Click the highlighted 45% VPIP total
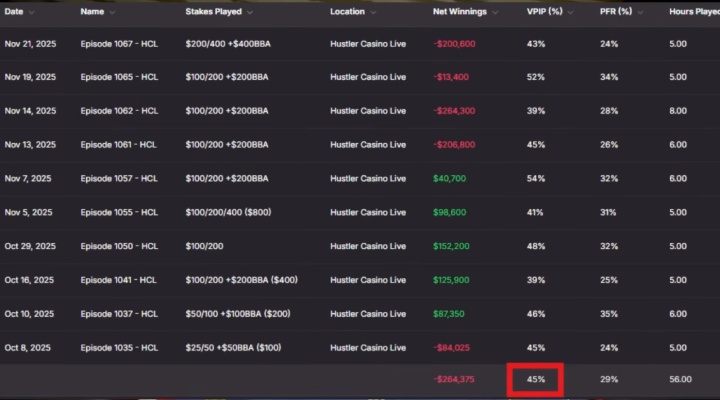Viewport: 720px width, 400px height. [x=536, y=380]
